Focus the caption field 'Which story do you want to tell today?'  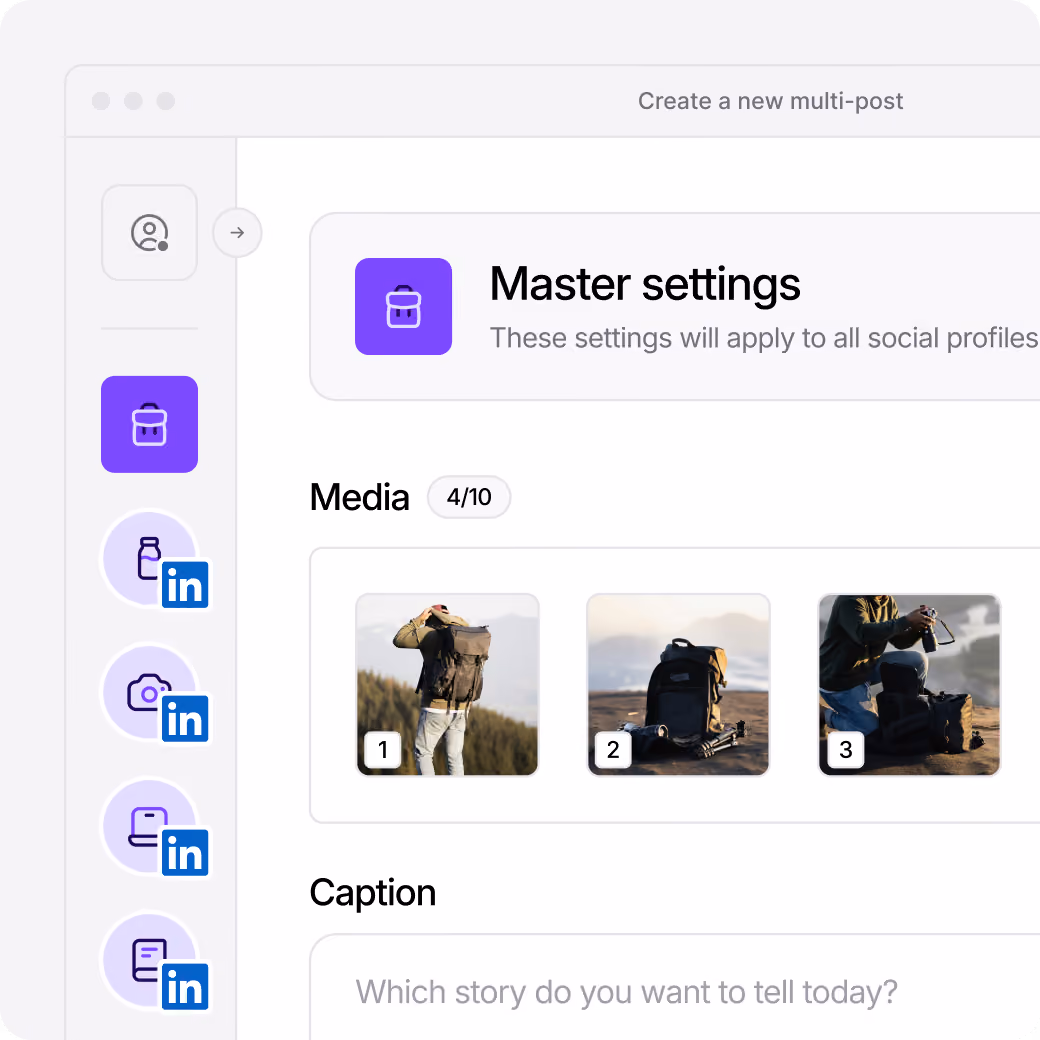(x=675, y=987)
